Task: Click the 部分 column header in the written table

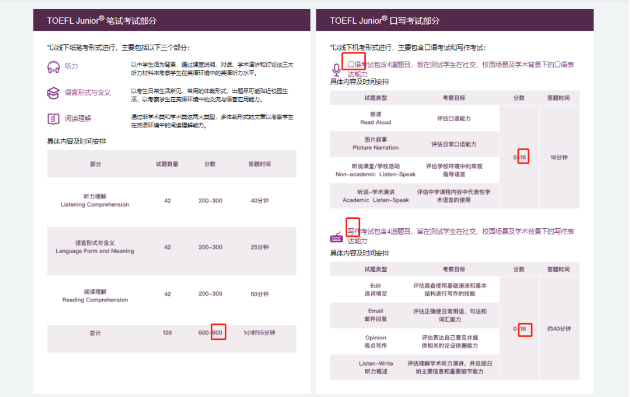Action: (x=96, y=164)
